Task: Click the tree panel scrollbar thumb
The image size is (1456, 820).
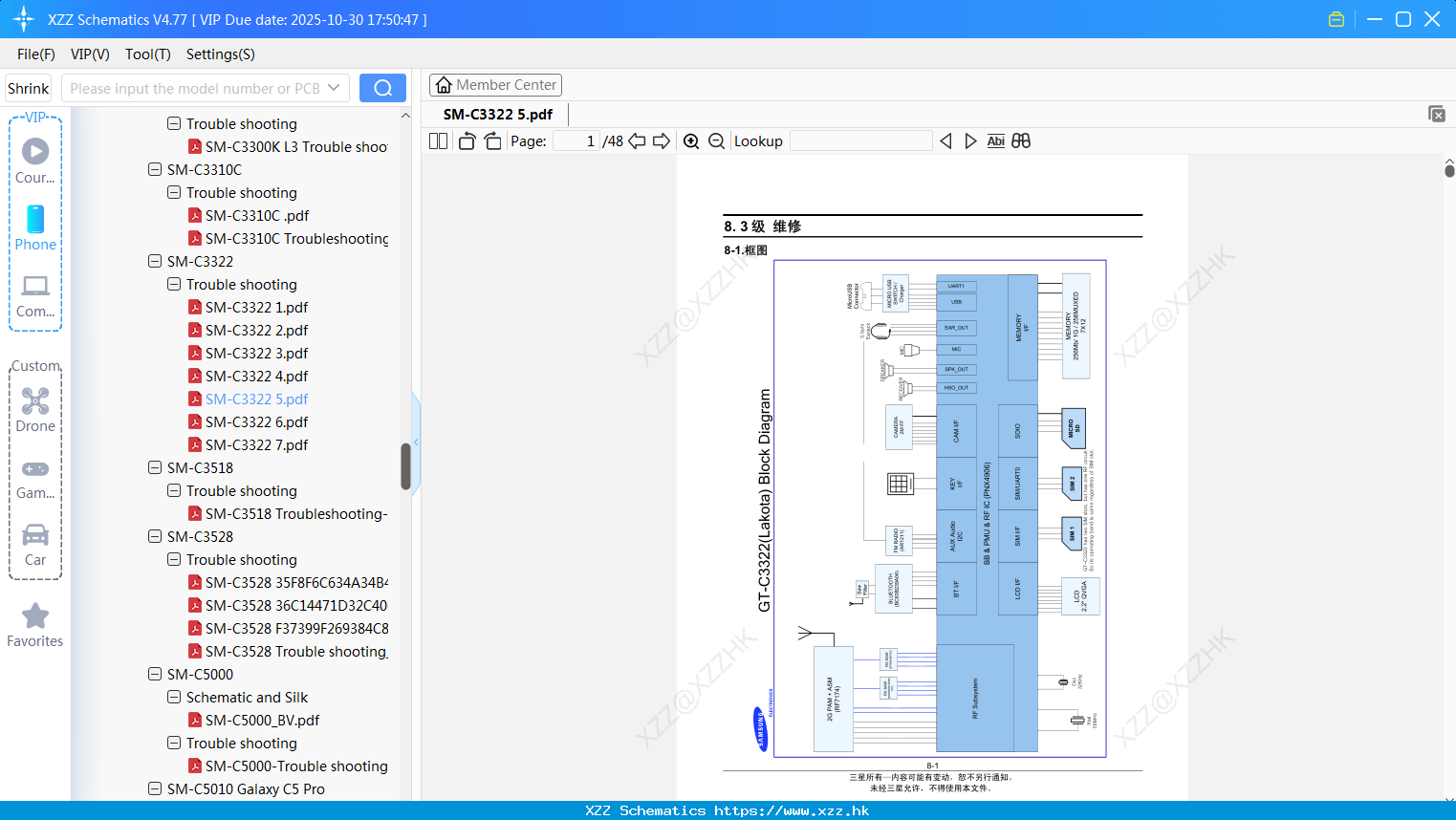Action: point(405,466)
